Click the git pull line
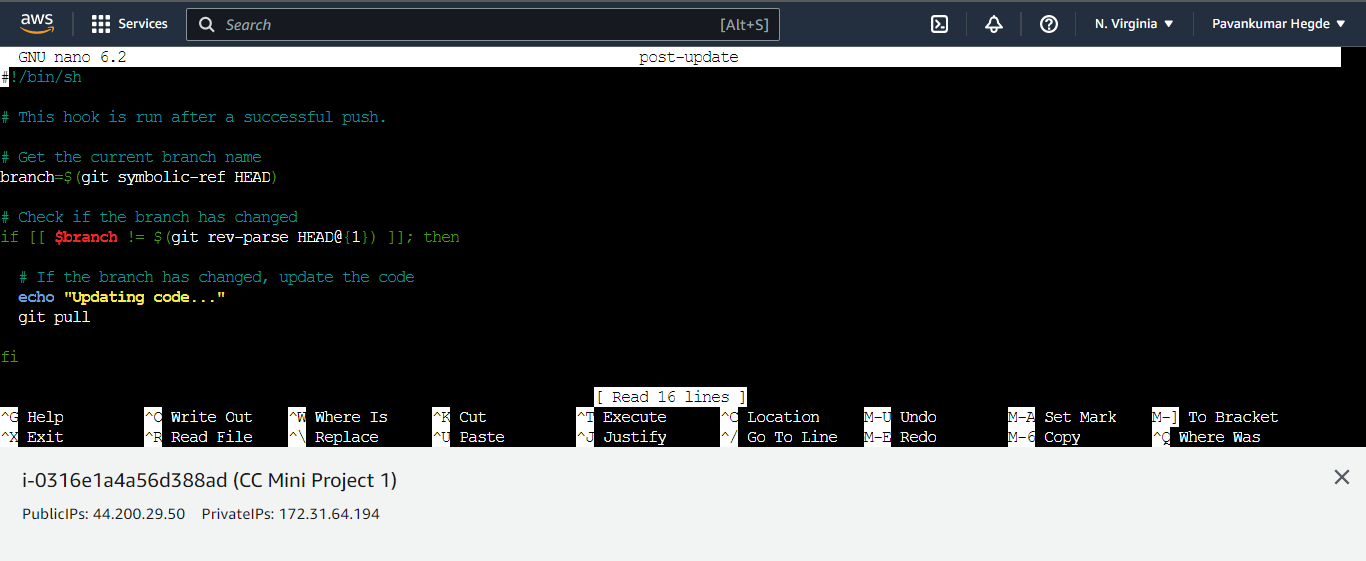1366x561 pixels. [54, 317]
